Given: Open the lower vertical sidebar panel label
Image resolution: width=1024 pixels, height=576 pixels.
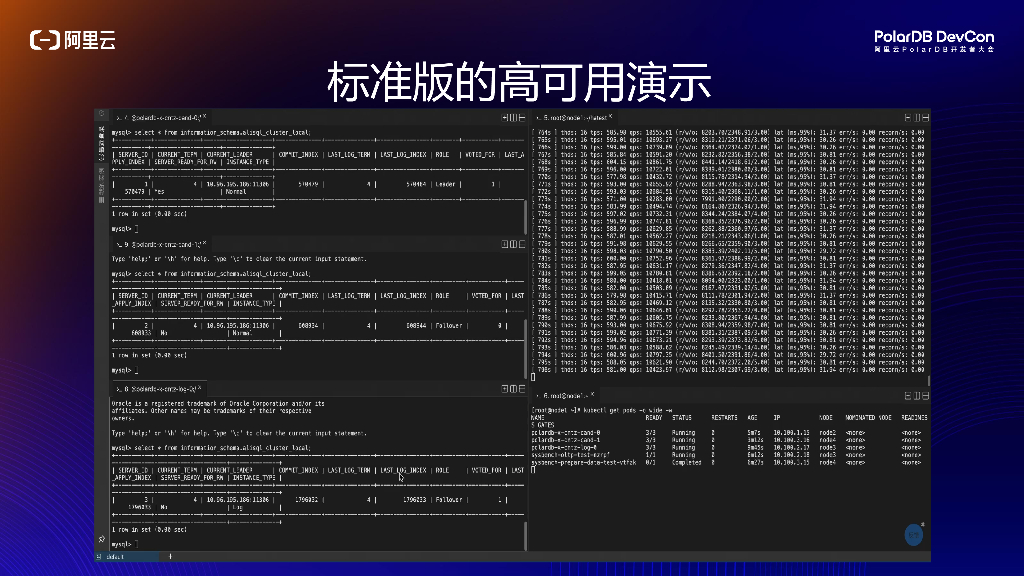Looking at the screenshot, I should click(101, 185).
